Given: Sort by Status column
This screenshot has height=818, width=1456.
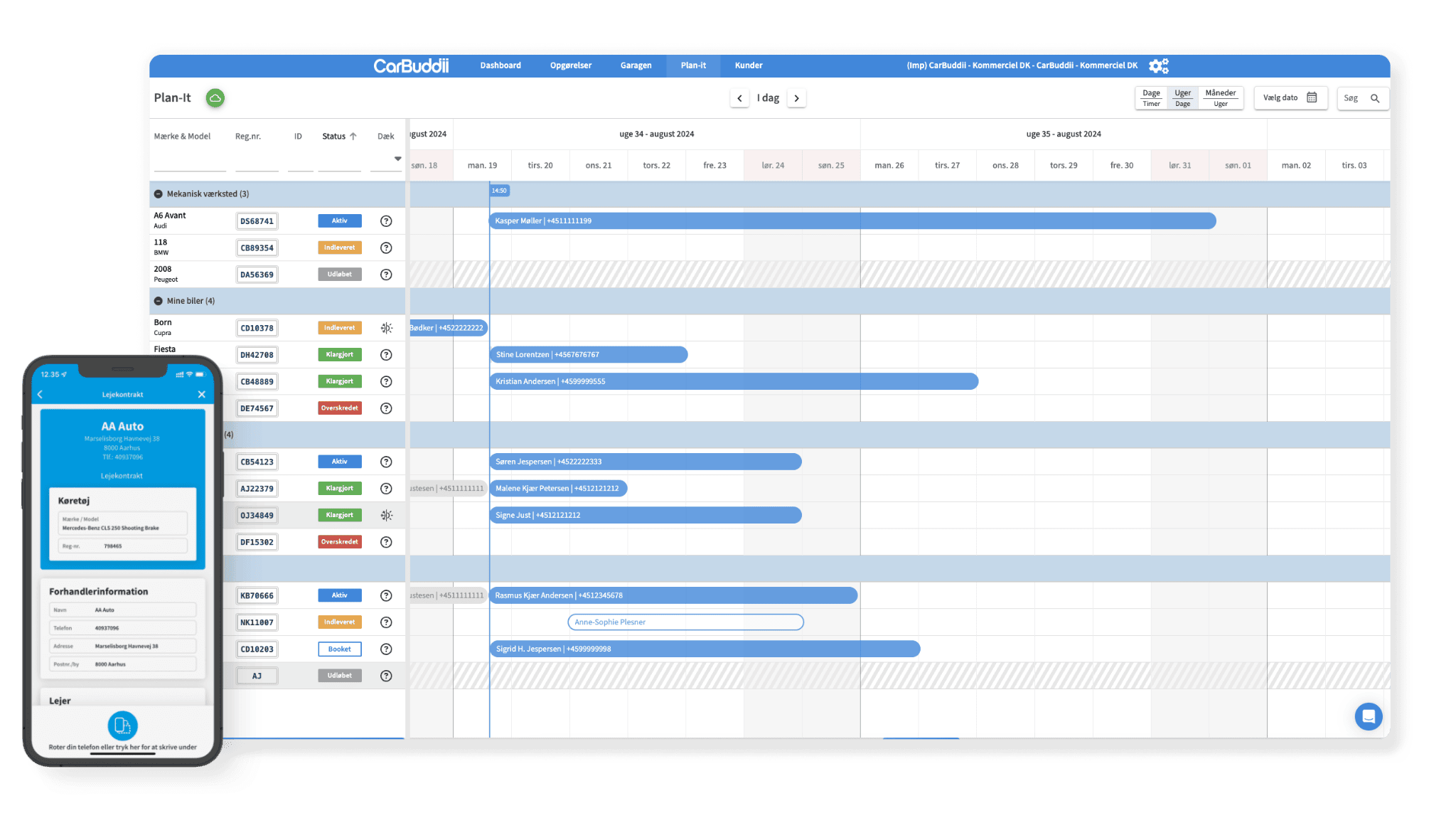Looking at the screenshot, I should 339,137.
